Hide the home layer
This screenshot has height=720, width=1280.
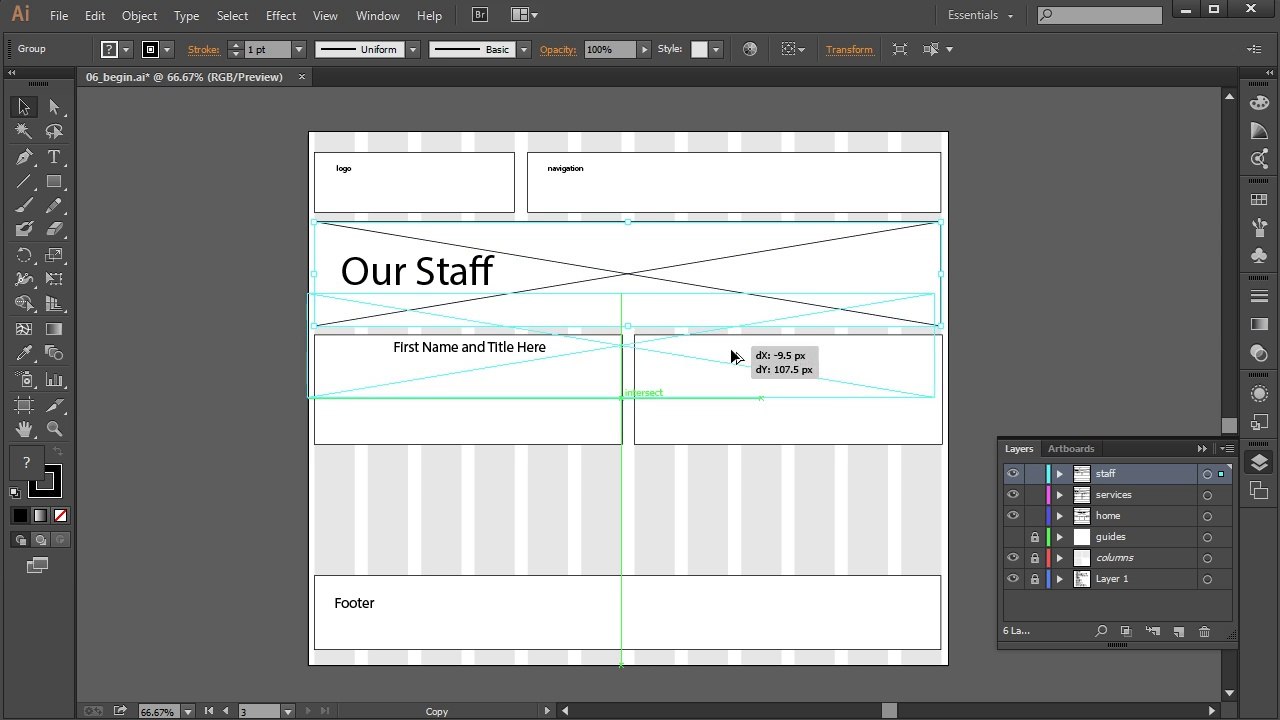(1013, 516)
